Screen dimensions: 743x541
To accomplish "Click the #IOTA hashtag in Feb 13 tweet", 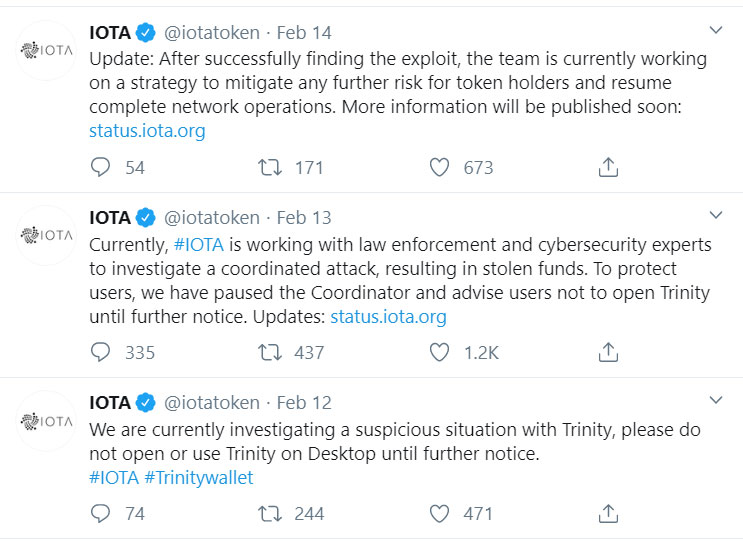I will point(199,245).
